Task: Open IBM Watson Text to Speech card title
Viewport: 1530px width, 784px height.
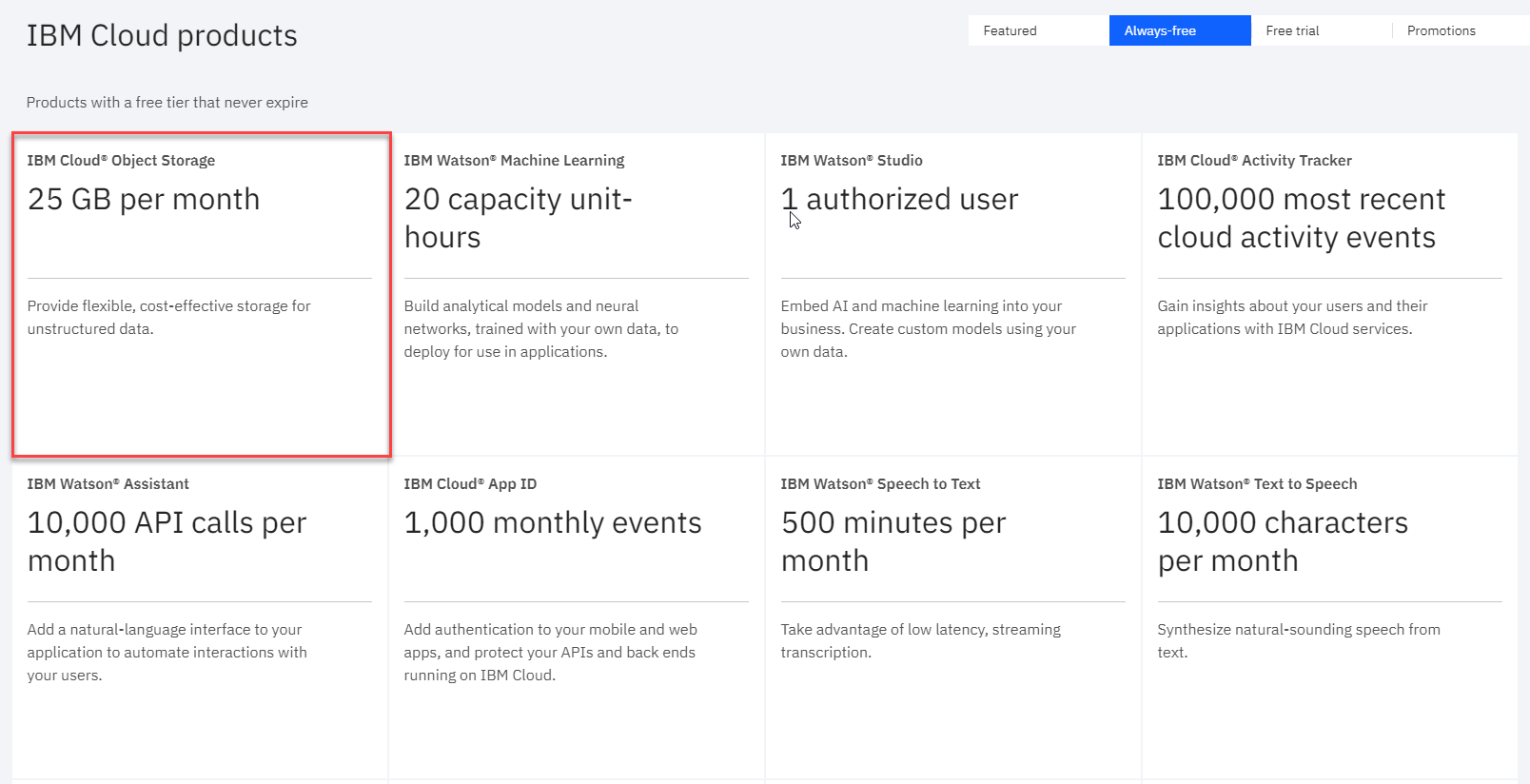Action: click(1257, 484)
